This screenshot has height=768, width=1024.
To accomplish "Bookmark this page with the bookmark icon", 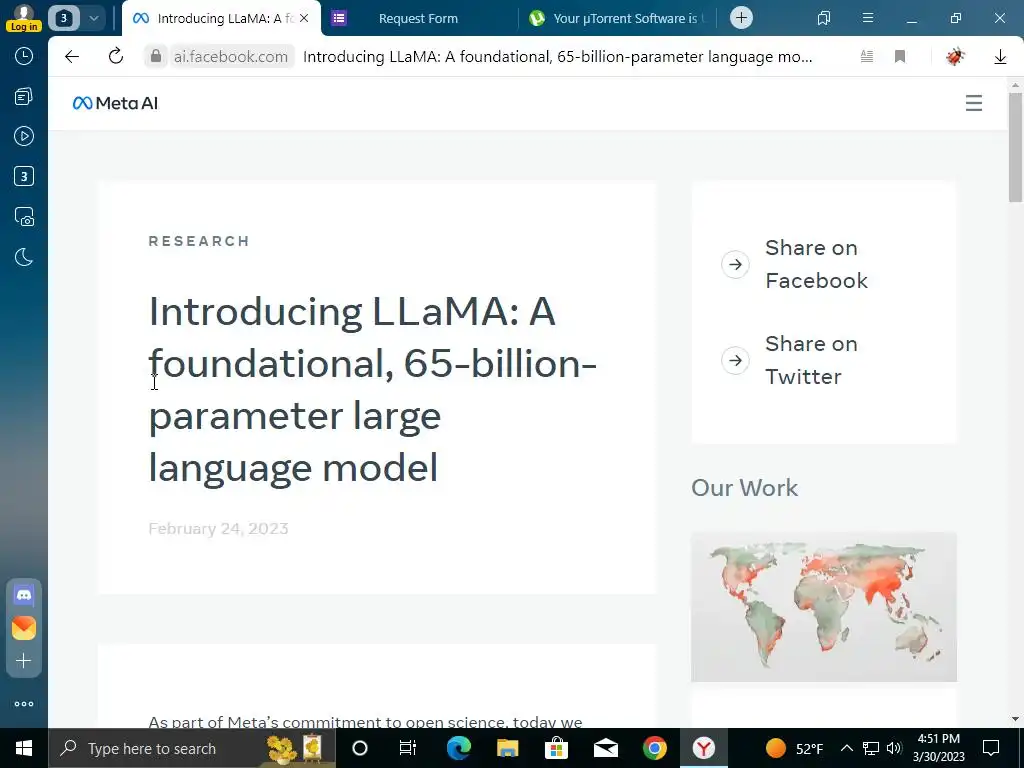I will [x=900, y=57].
